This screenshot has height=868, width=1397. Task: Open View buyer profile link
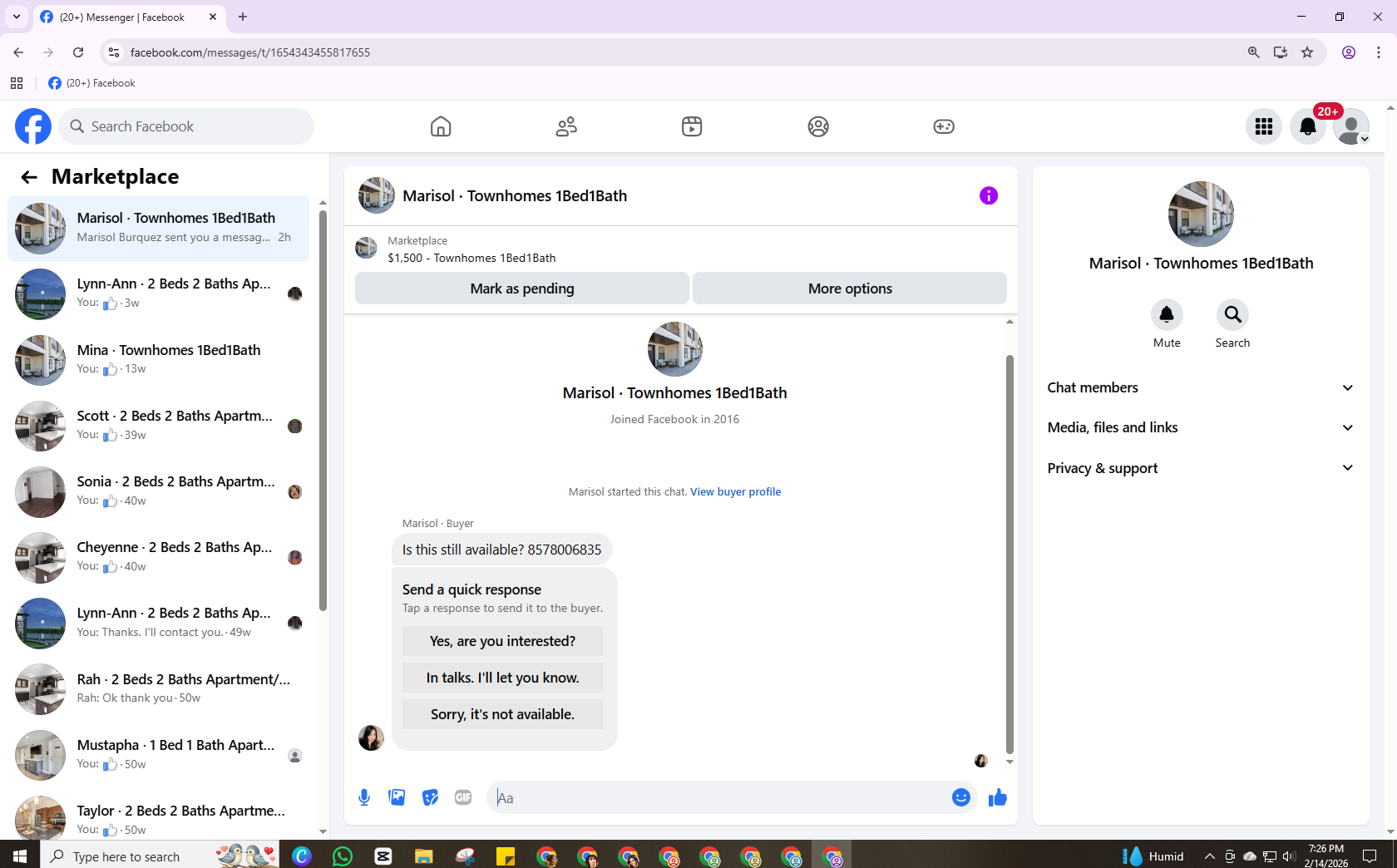coord(735,491)
